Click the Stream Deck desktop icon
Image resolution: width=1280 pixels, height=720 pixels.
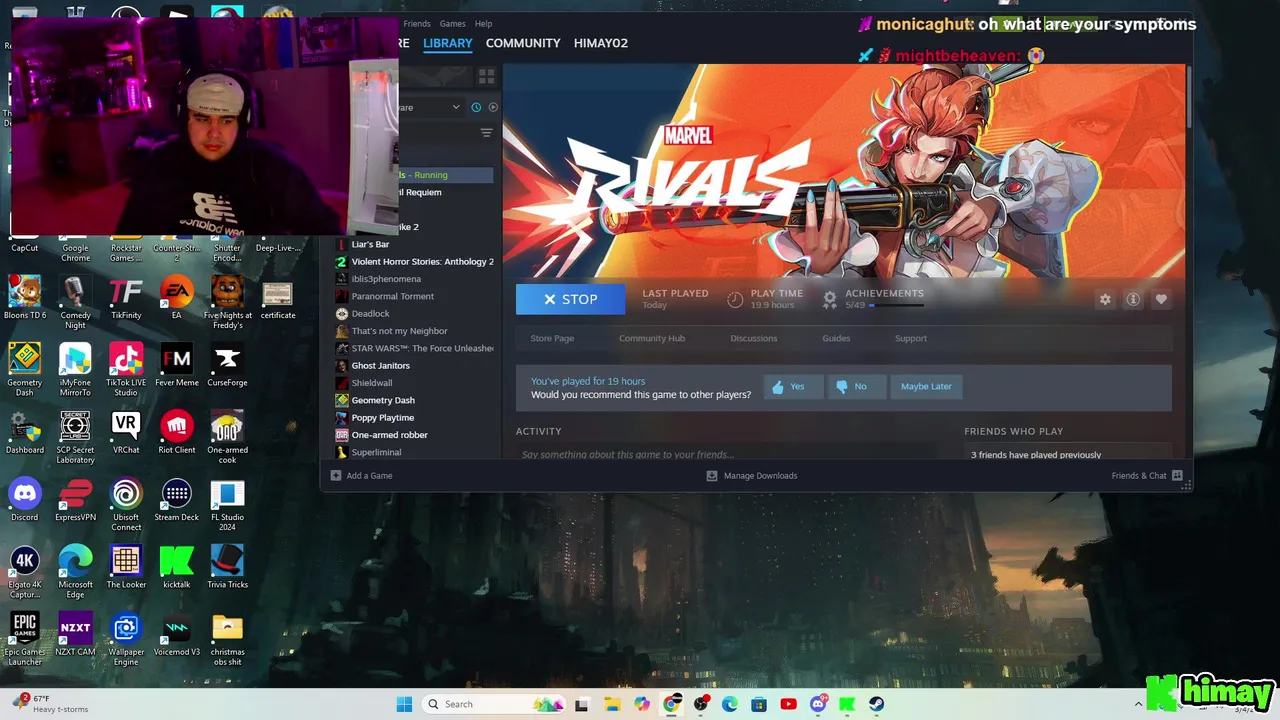click(177, 500)
